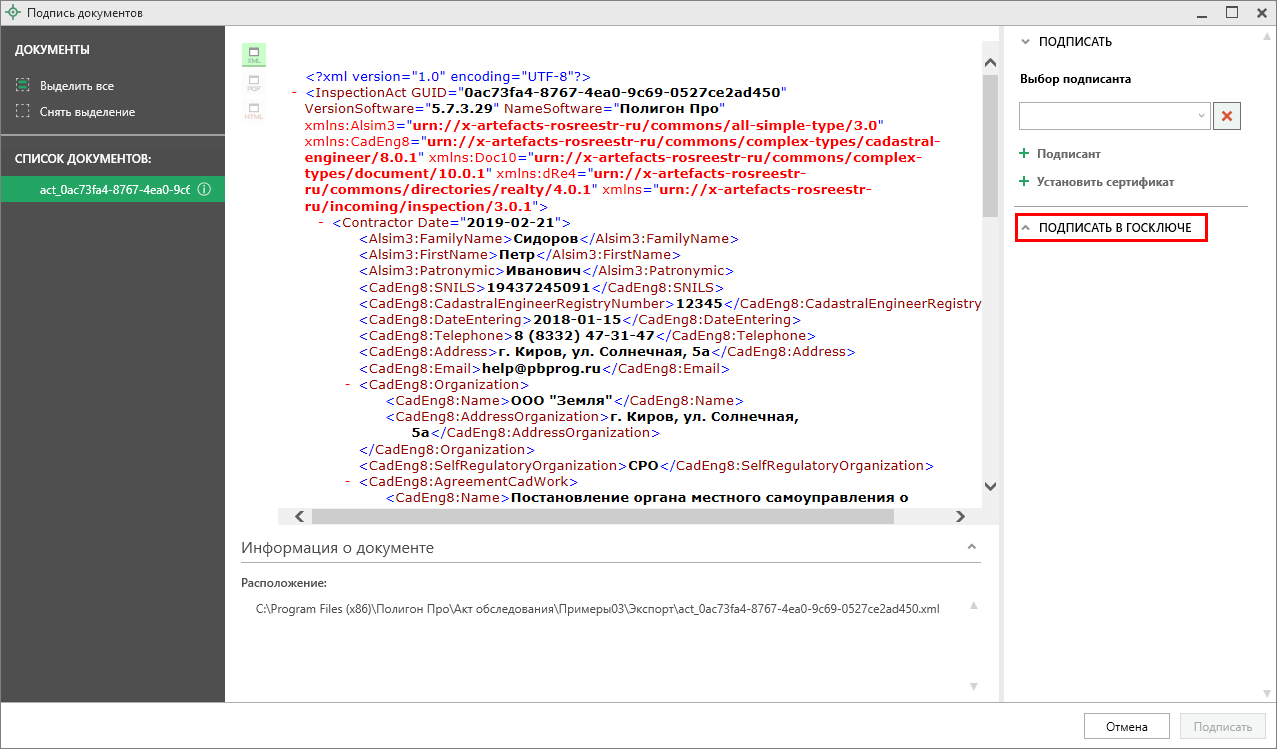
Task: Clear the selected signer with red X
Action: click(1227, 116)
